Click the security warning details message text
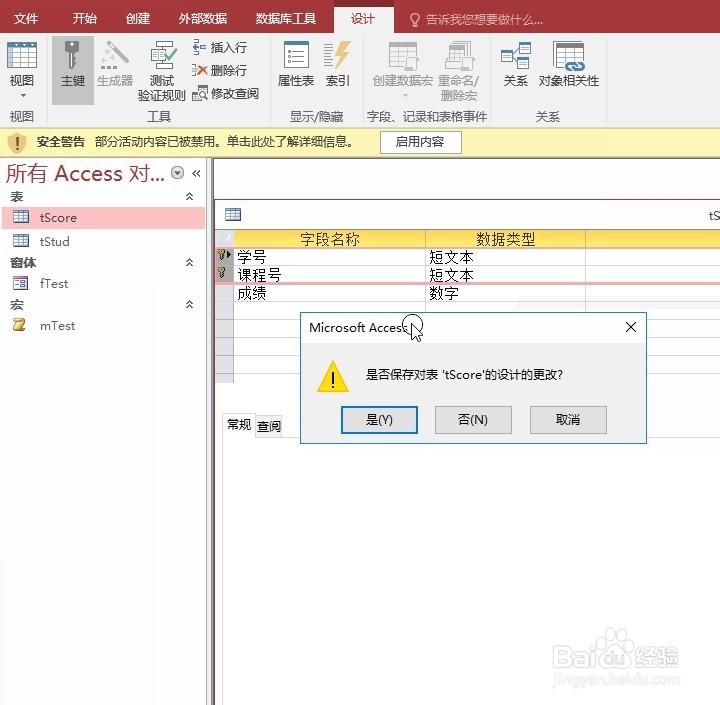Viewport: 720px width, 705px height. point(223,142)
